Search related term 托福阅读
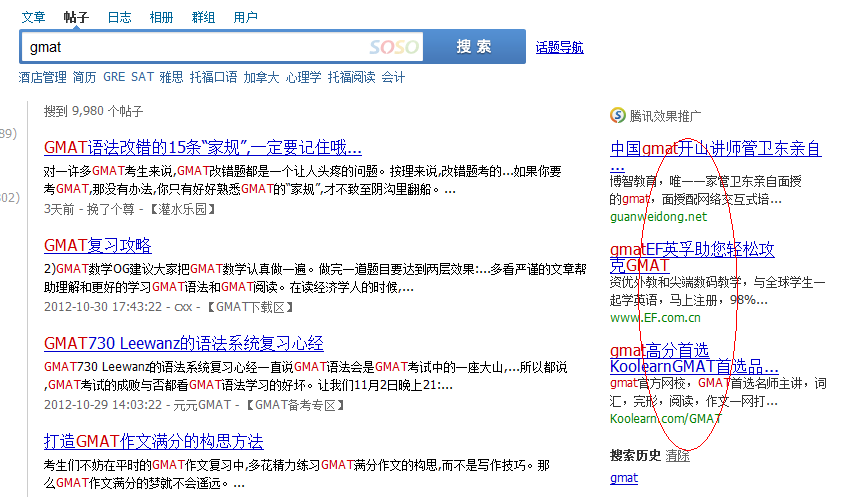 [x=351, y=77]
